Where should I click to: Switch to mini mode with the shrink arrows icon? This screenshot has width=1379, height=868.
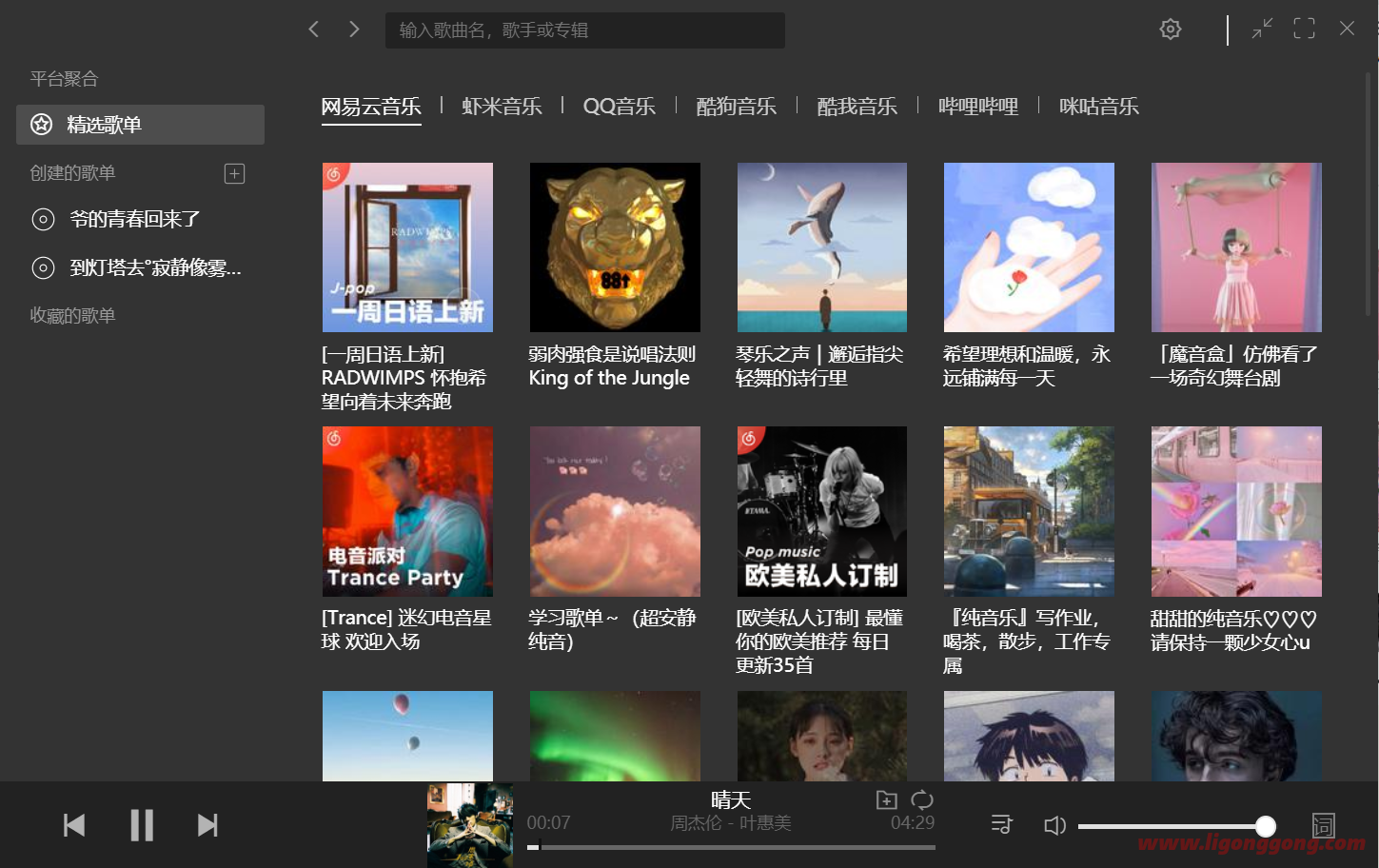(1262, 29)
